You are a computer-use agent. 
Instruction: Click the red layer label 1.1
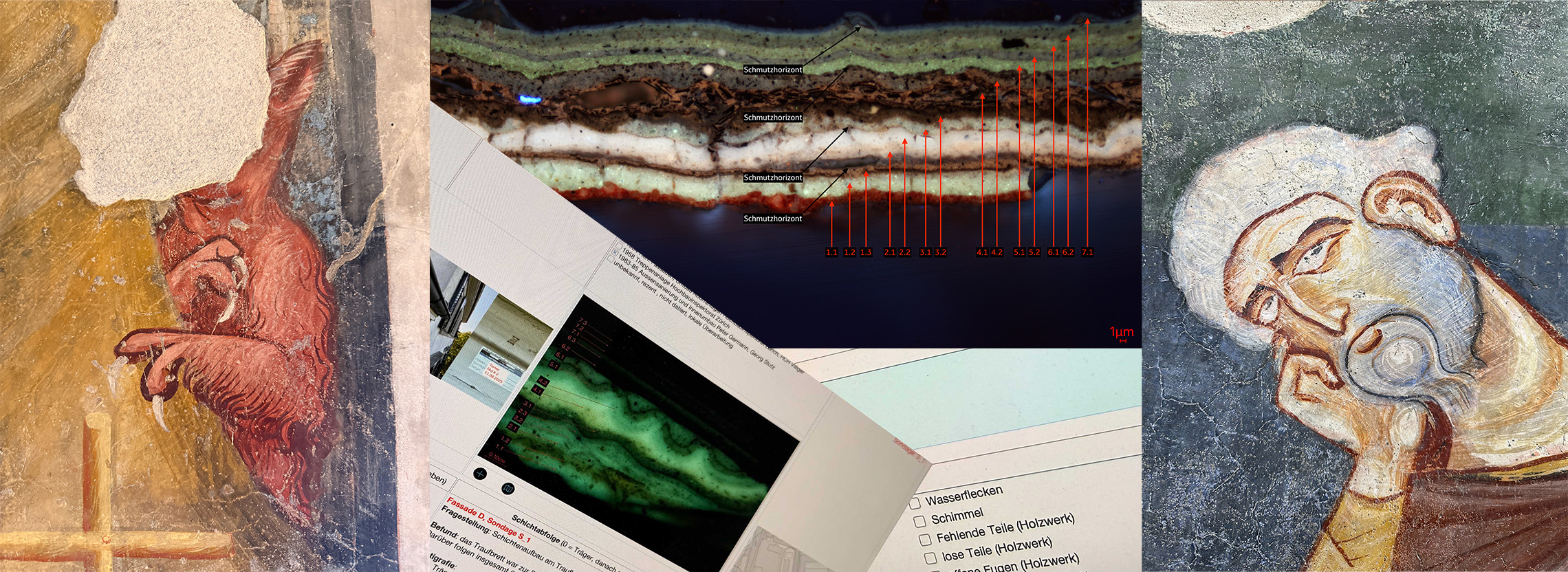pos(831,252)
